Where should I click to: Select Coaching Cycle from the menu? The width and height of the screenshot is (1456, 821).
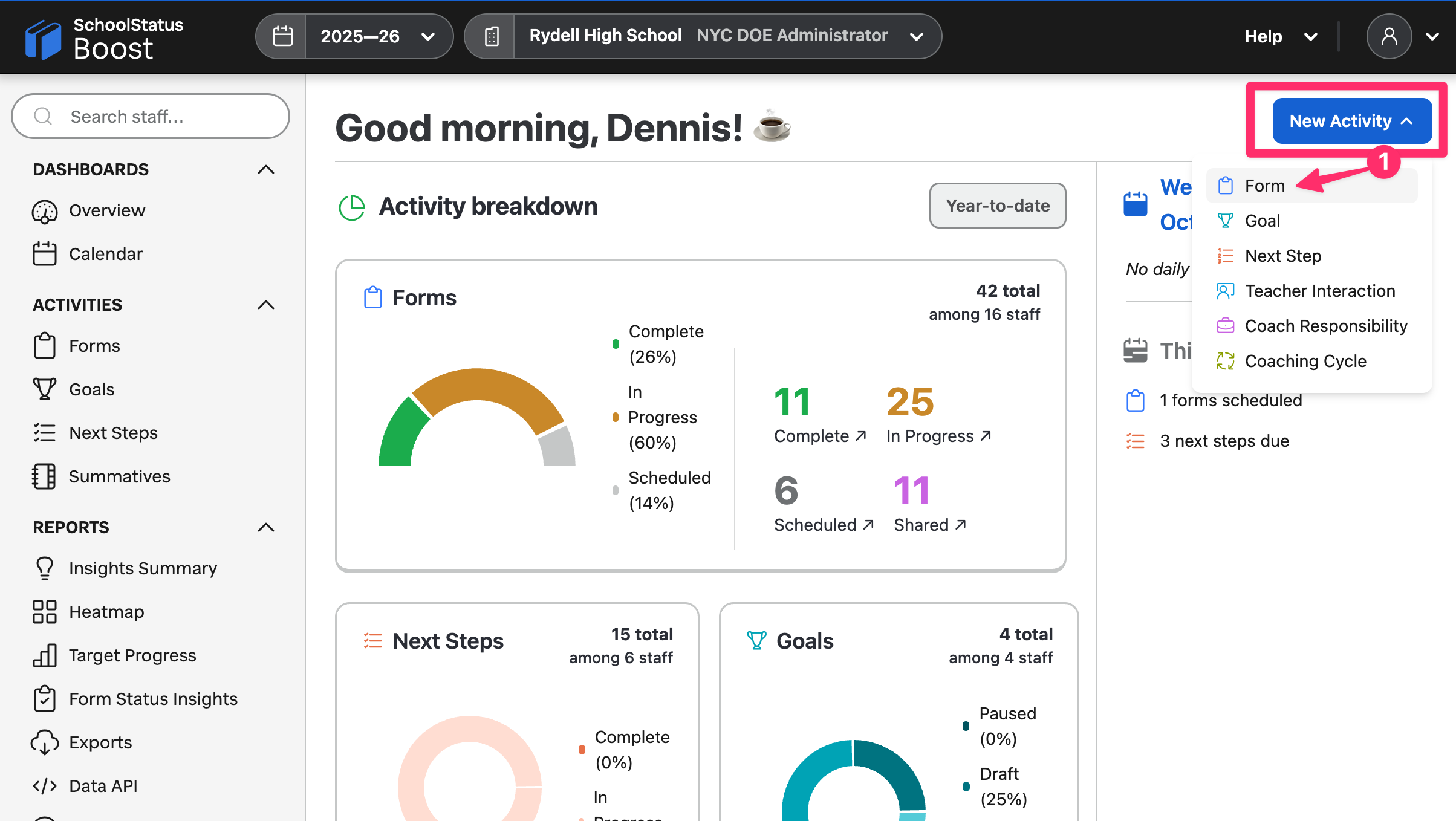pyautogui.click(x=1312, y=361)
